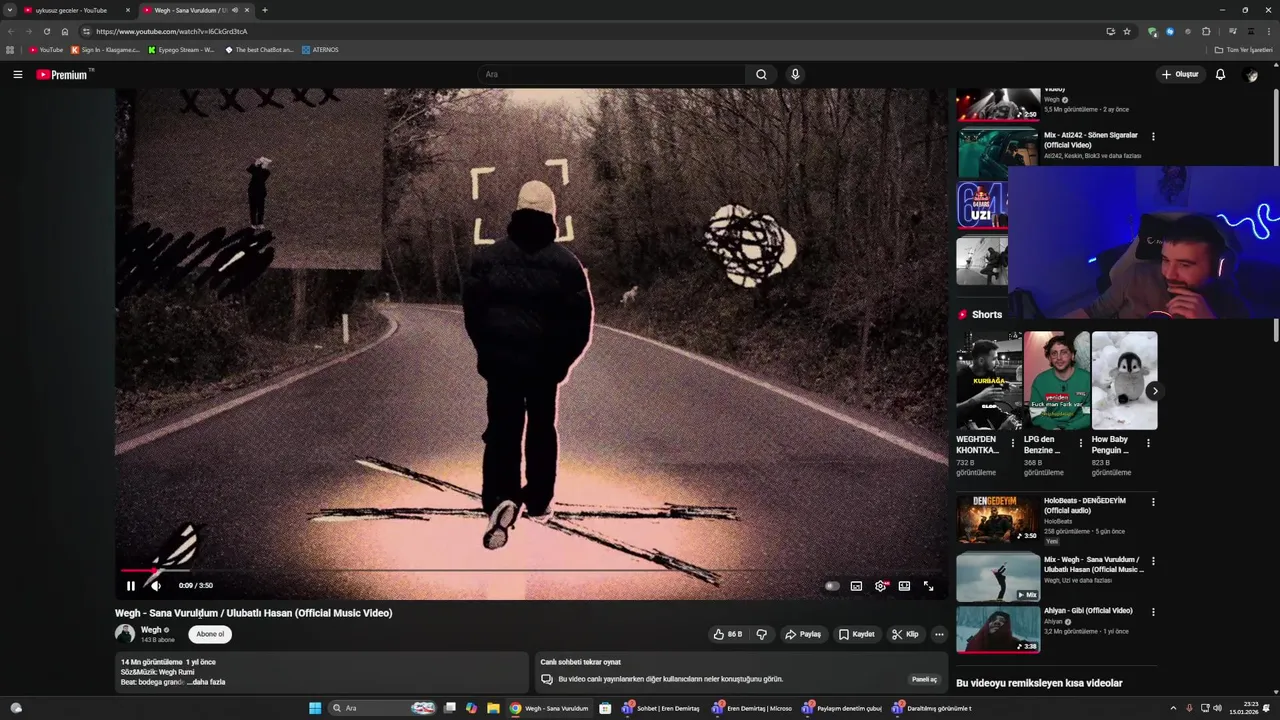
Task: Open File Explorer from the taskbar
Action: 493,708
